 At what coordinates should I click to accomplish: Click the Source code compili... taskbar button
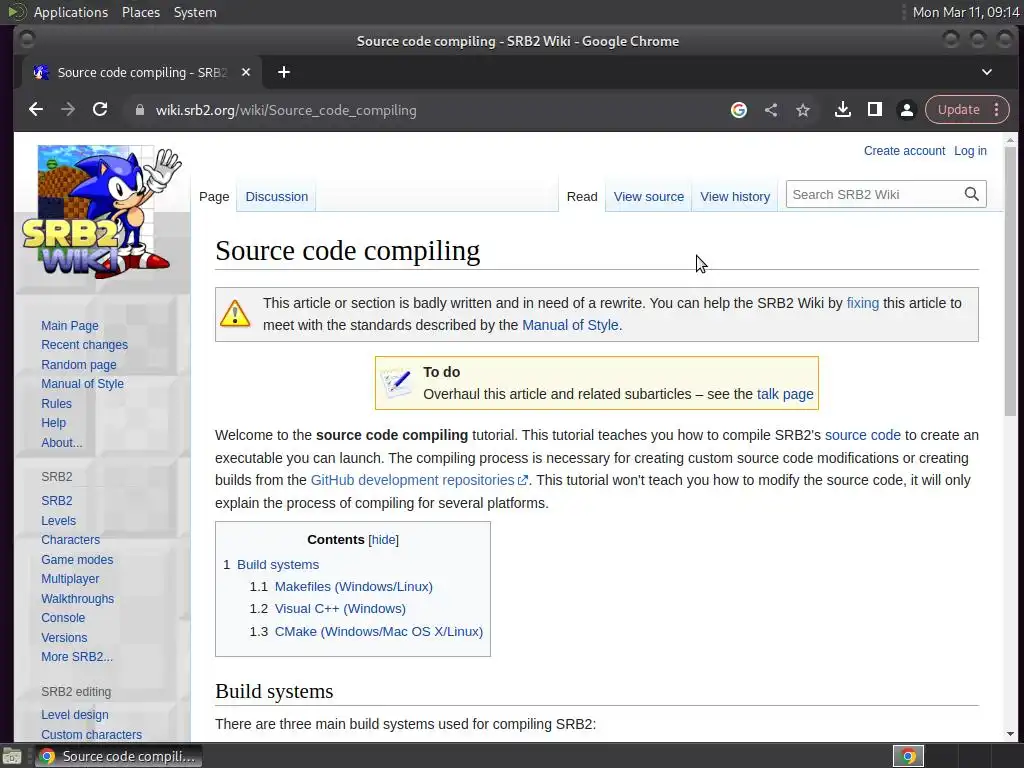tap(119, 756)
